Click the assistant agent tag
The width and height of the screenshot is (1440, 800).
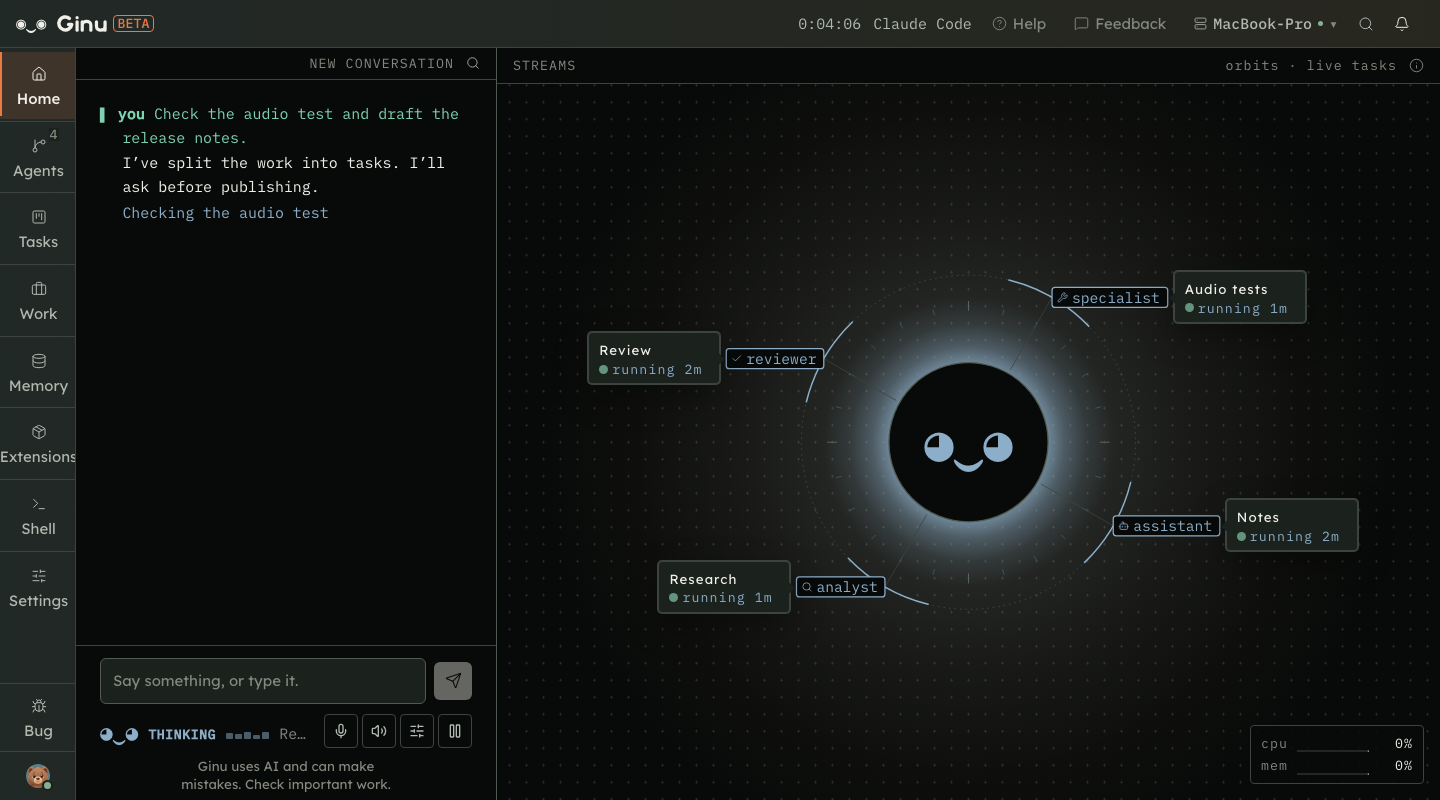click(1166, 525)
